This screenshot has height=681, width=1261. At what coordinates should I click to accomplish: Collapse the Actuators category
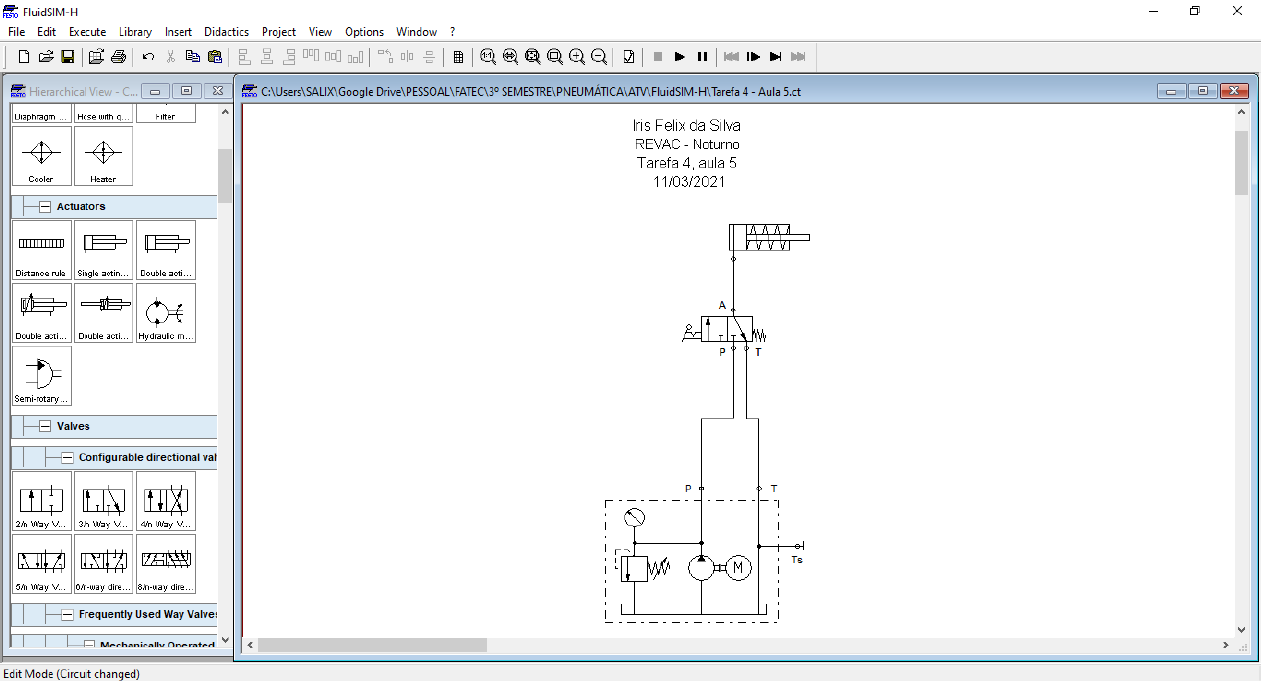[45, 207]
